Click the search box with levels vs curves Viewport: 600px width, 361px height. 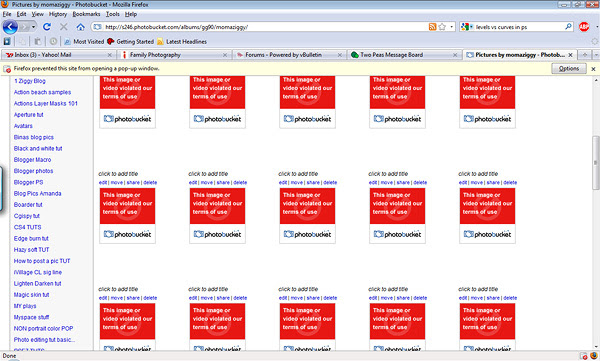tap(518, 27)
